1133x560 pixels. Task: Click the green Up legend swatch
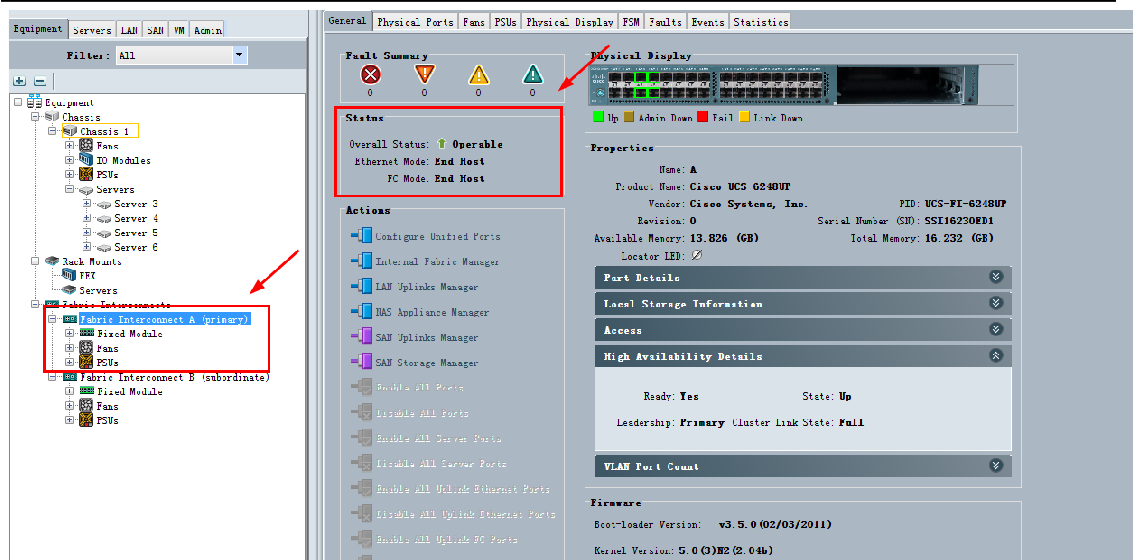click(596, 117)
